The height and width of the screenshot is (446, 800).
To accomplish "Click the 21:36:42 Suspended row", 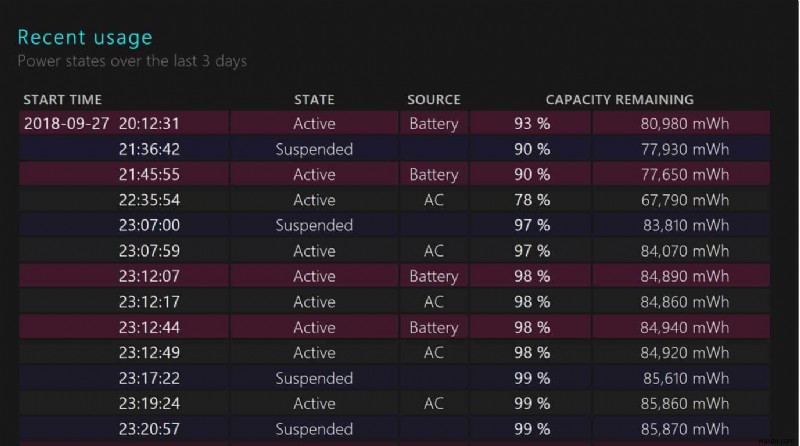I will 314,149.
